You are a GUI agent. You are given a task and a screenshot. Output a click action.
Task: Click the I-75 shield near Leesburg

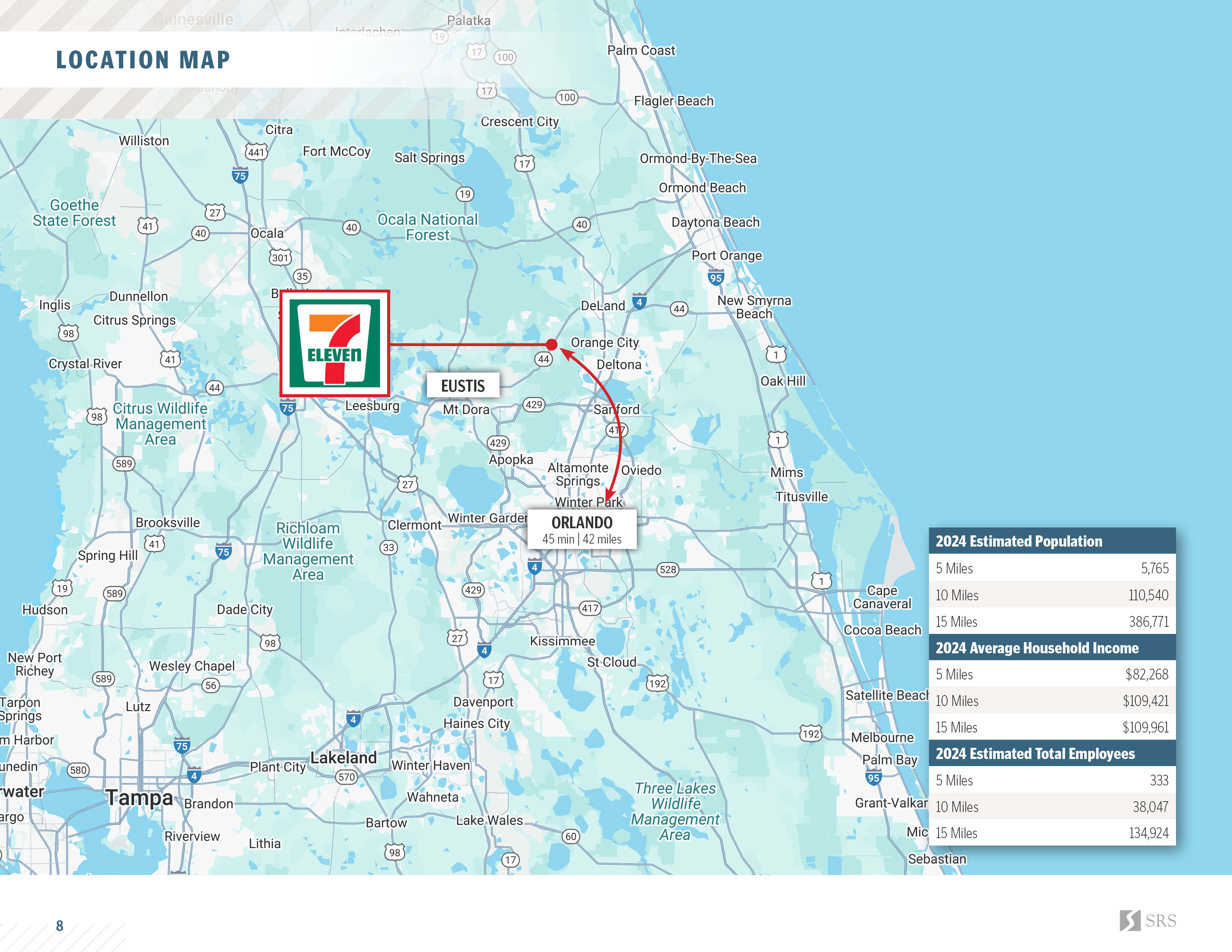click(x=287, y=408)
